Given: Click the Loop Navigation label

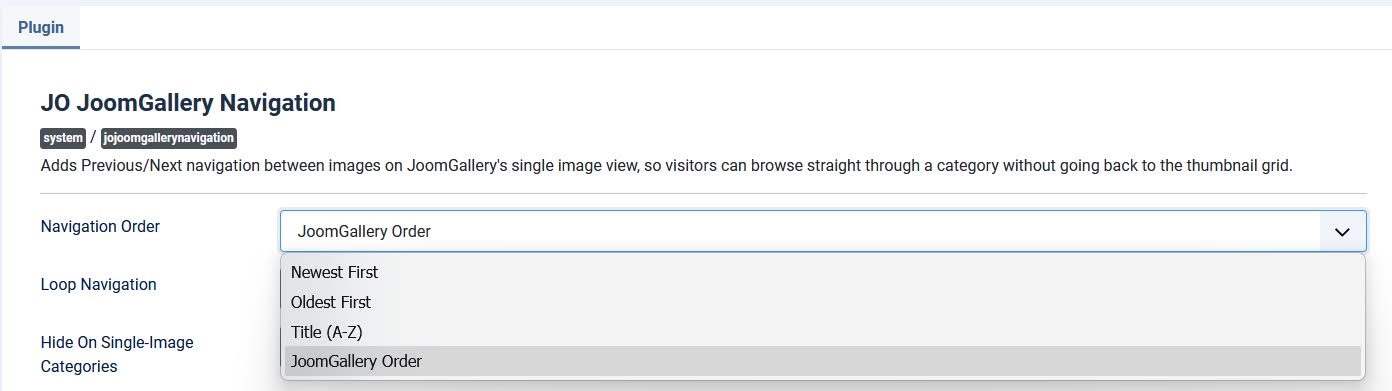Looking at the screenshot, I should click(x=98, y=284).
